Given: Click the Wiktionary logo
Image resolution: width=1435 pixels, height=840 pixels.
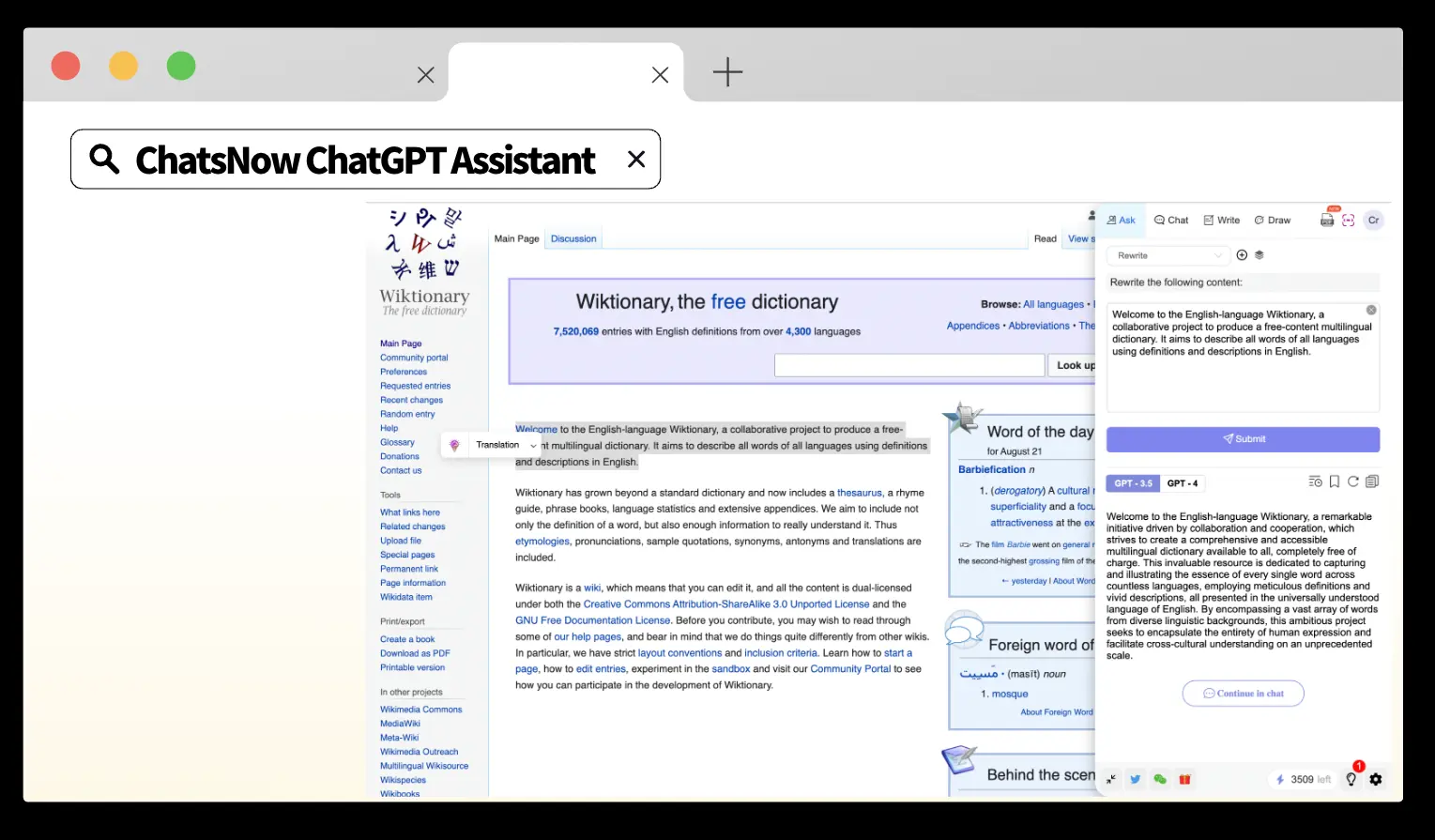Looking at the screenshot, I should (425, 262).
